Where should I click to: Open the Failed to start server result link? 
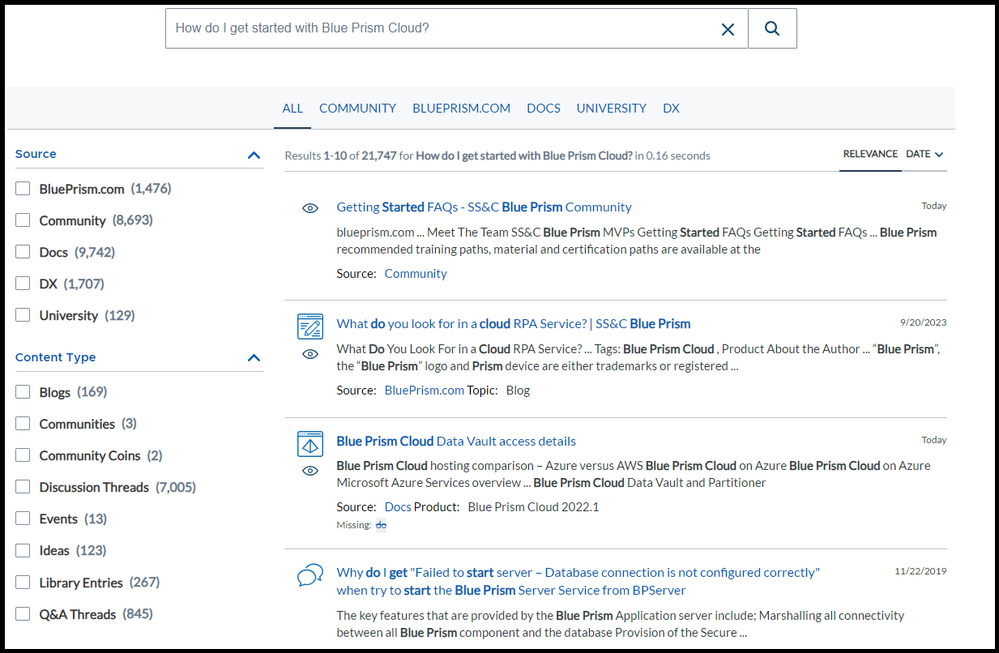coord(578,581)
